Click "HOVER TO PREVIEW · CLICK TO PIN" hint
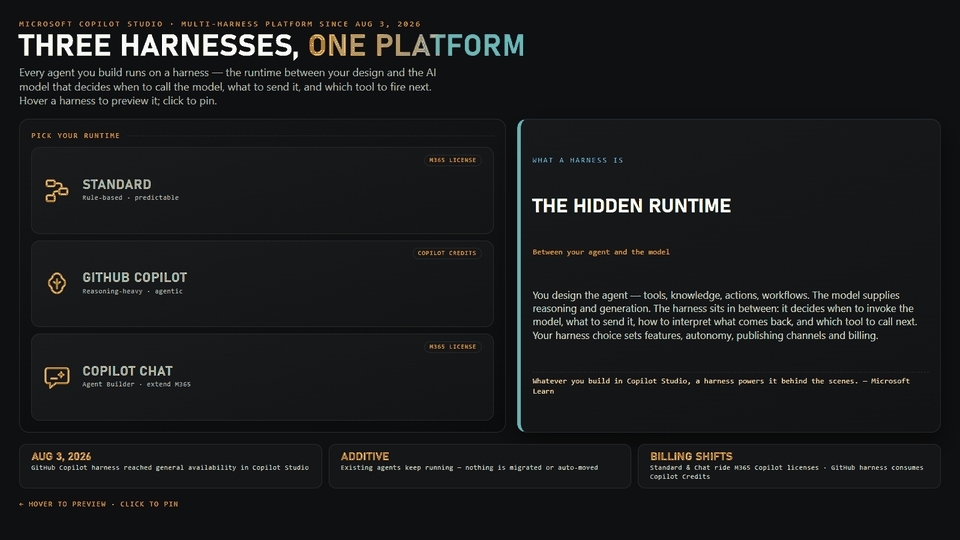 pos(99,504)
